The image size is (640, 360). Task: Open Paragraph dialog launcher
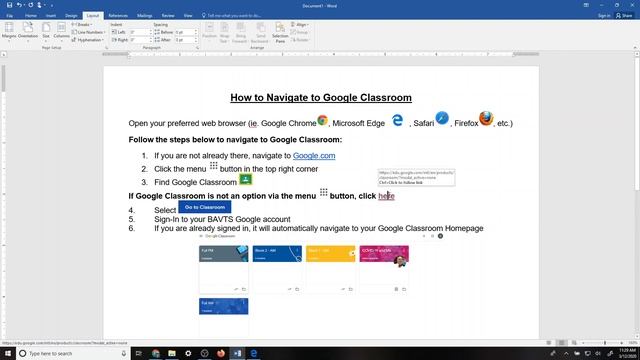(198, 48)
